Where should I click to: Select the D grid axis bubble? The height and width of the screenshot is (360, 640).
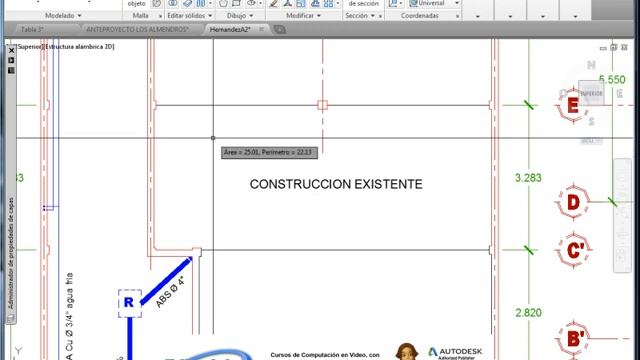tap(573, 202)
